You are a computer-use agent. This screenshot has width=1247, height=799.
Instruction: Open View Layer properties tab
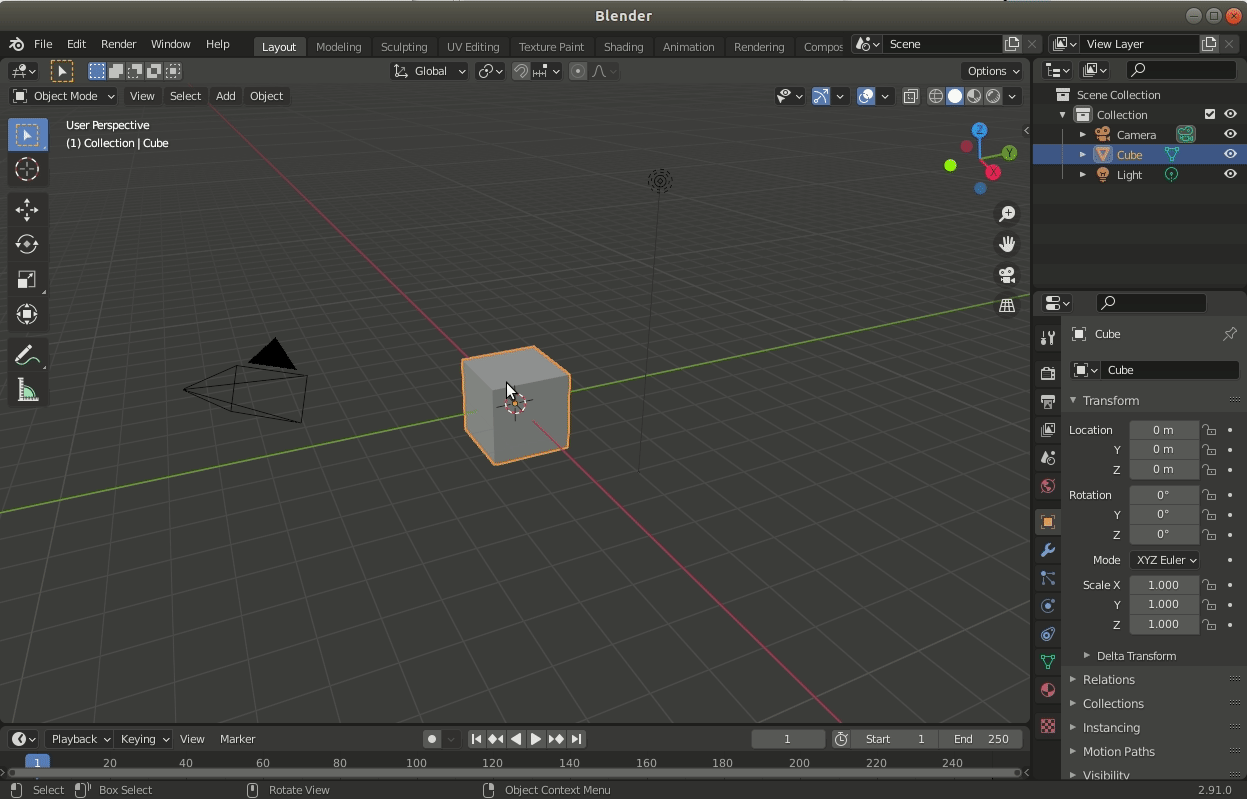1047,429
